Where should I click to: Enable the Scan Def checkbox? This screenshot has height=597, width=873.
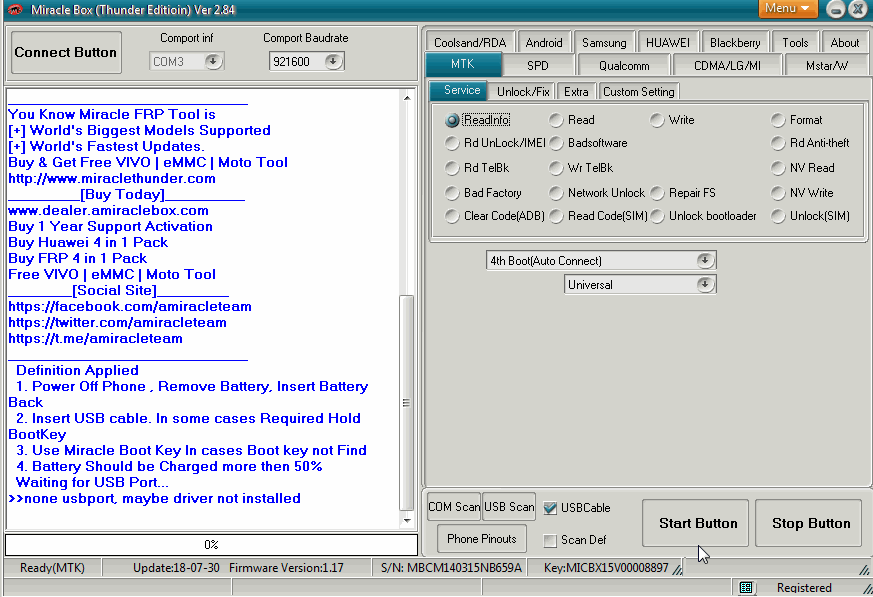click(x=550, y=540)
